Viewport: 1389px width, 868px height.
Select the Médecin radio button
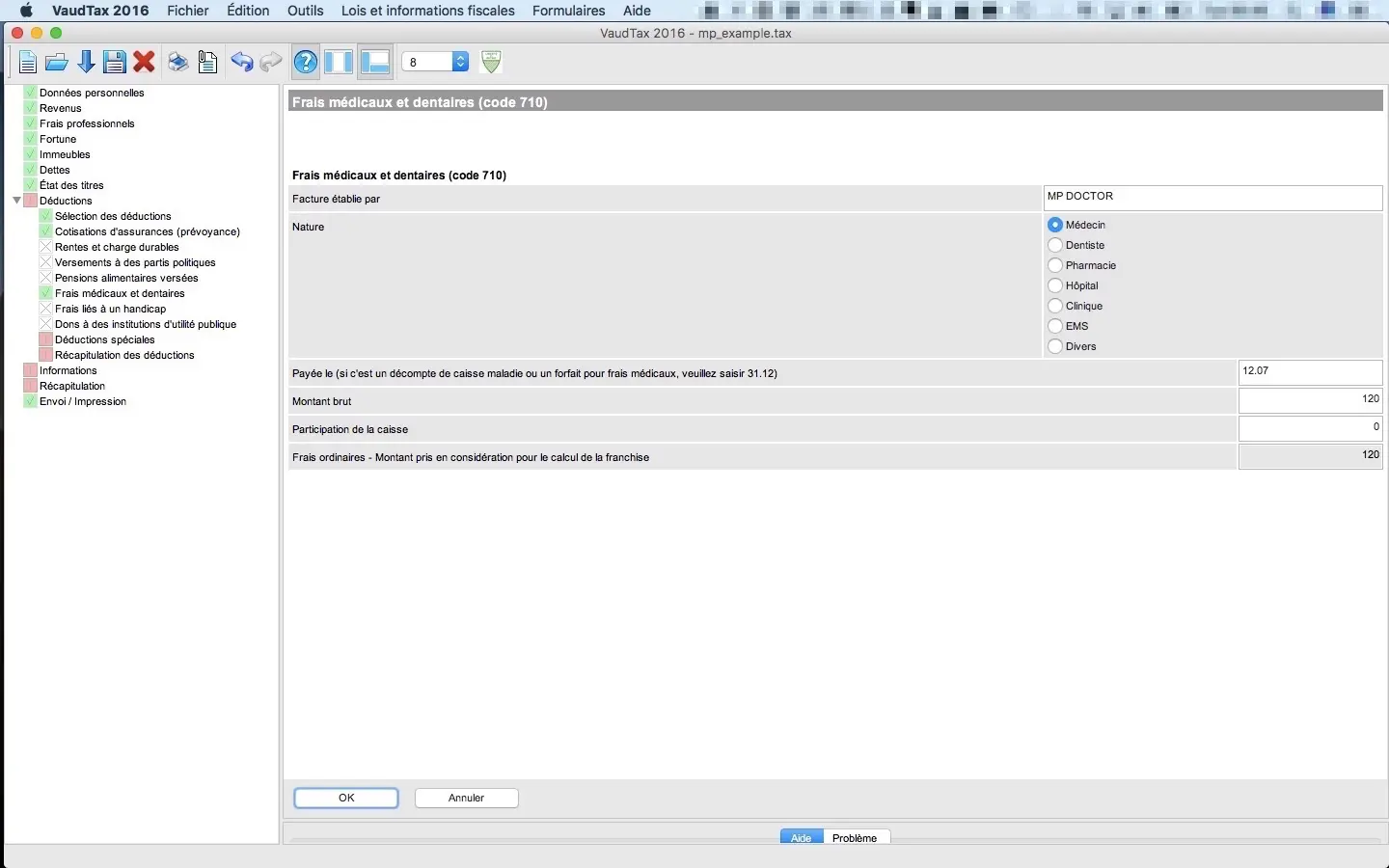[x=1055, y=225]
